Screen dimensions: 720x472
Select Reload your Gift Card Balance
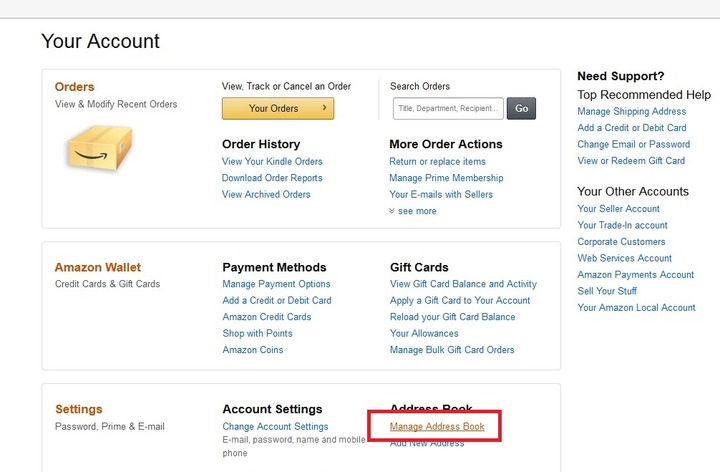(452, 317)
